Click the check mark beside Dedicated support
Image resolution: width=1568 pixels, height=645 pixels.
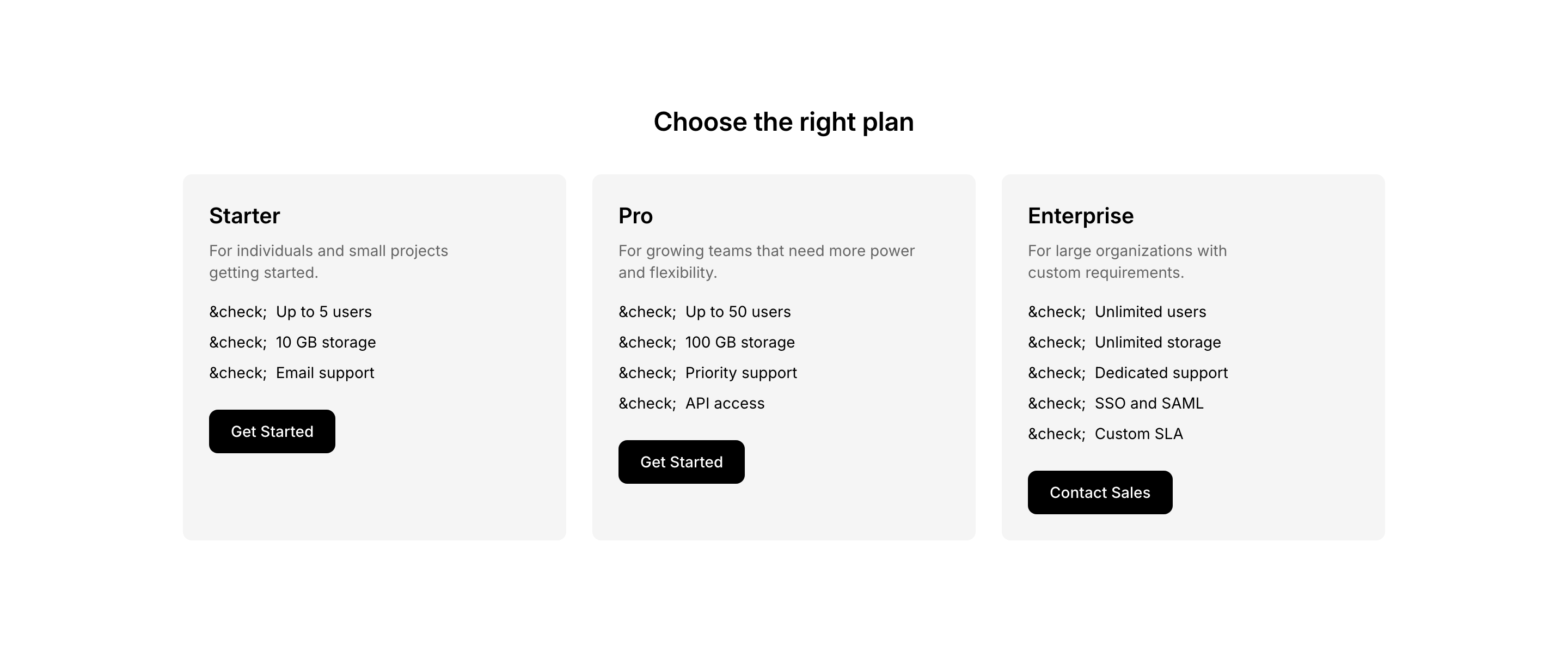pos(1056,373)
